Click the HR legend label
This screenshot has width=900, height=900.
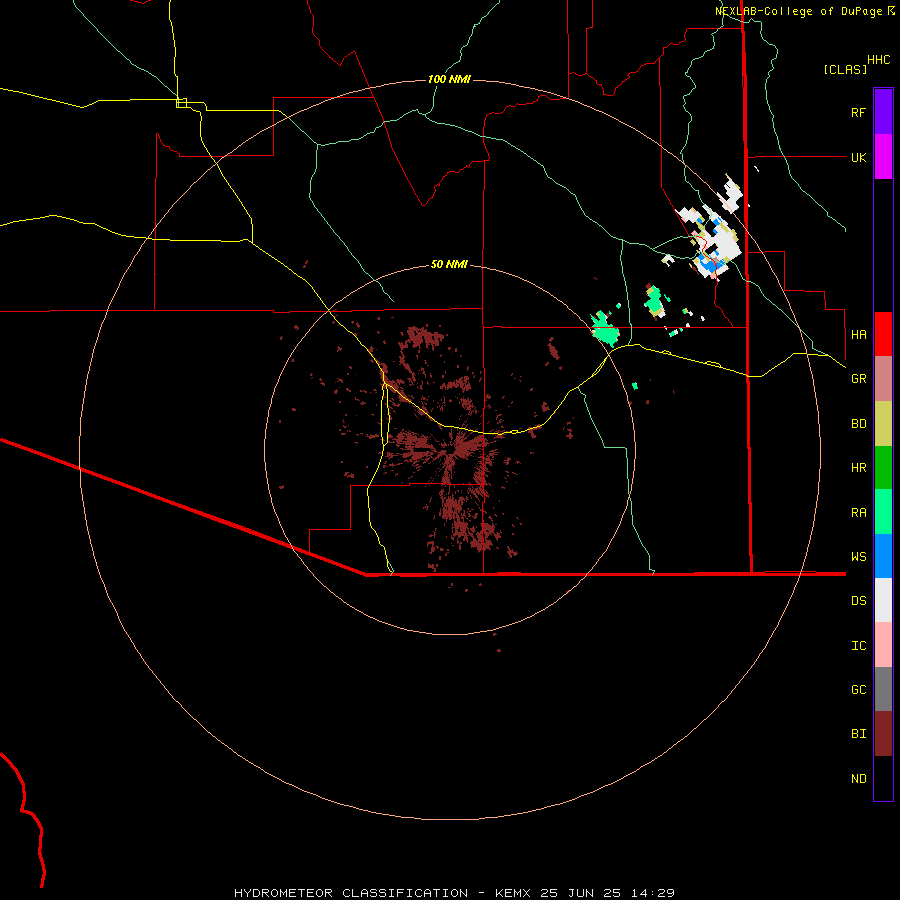(x=858, y=468)
